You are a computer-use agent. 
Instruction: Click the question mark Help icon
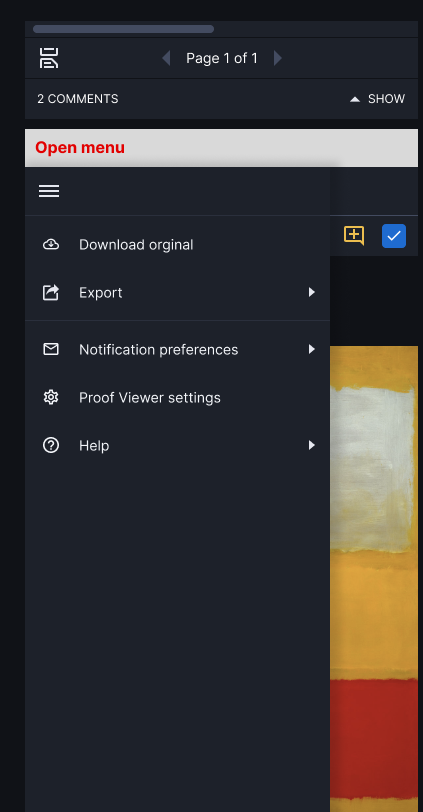tap(51, 445)
